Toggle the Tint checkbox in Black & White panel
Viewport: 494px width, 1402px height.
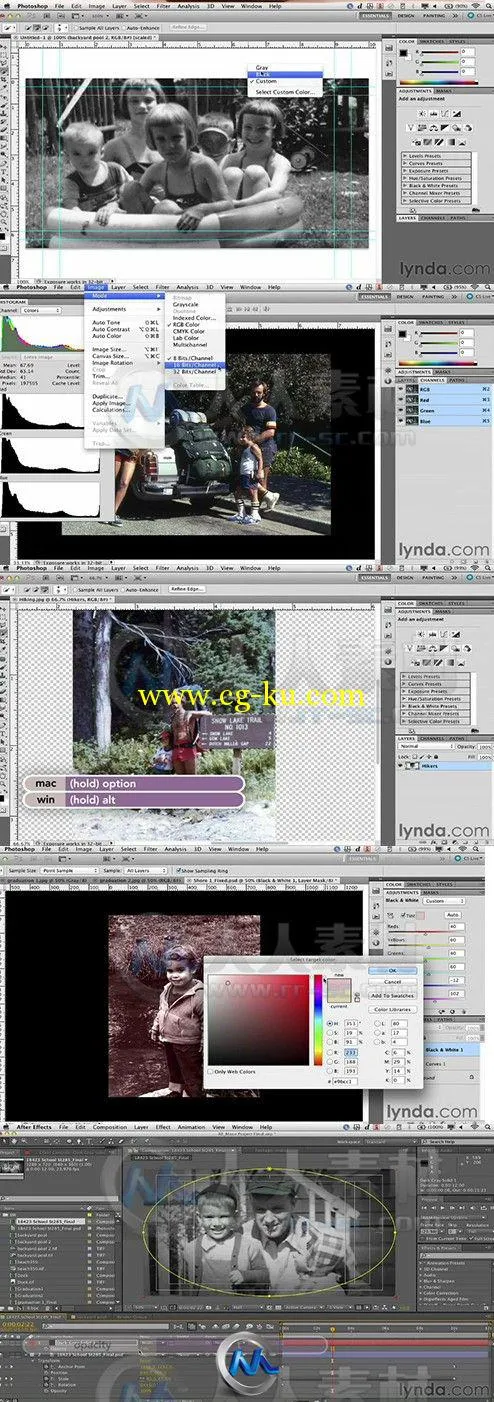pos(404,914)
